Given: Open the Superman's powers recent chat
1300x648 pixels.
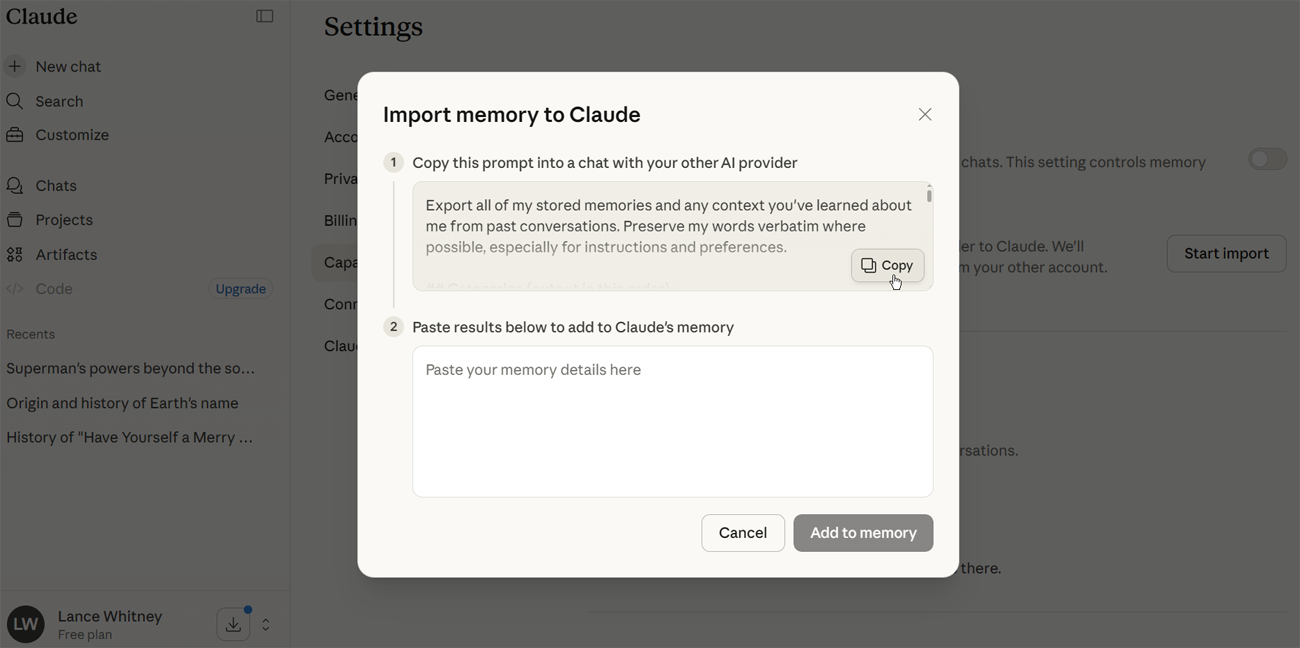Looking at the screenshot, I should pyautogui.click(x=131, y=368).
